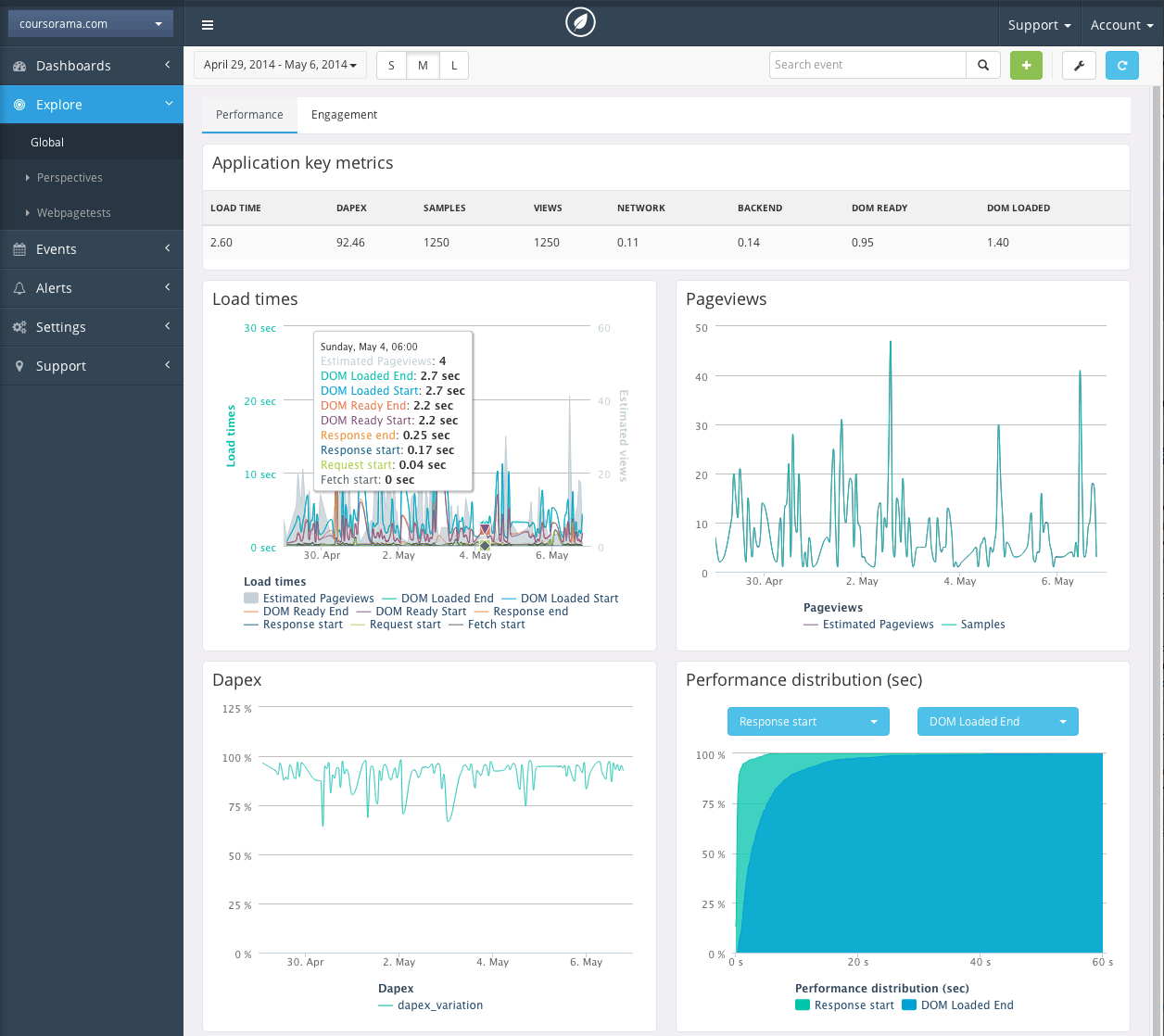Image resolution: width=1164 pixels, height=1036 pixels.
Task: Open Alerts via its bell icon
Action: click(19, 288)
